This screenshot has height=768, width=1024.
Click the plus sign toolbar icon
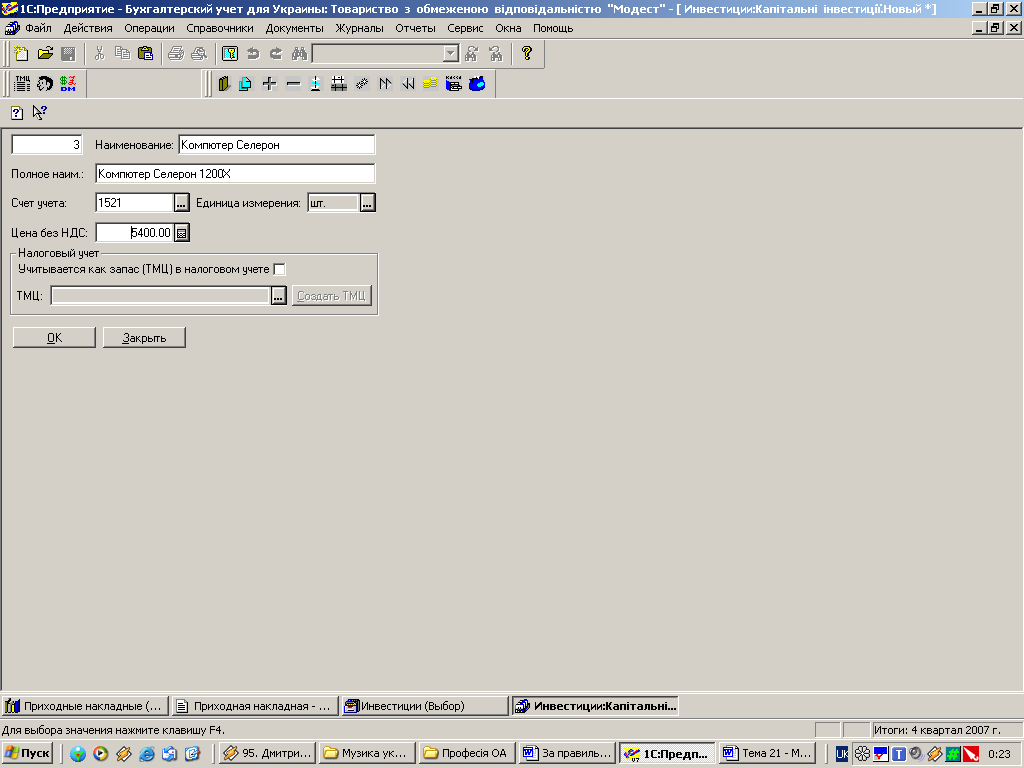269,84
